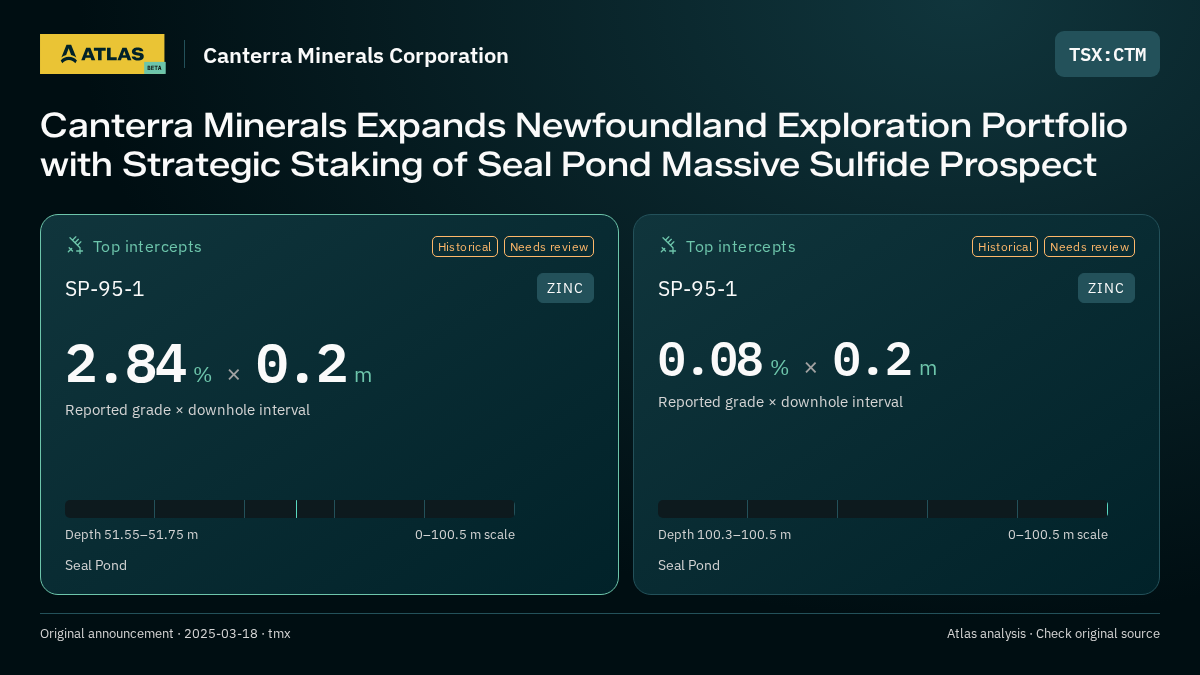Click the Canterra Minerals Corporation company name
Image resolution: width=1200 pixels, height=675 pixels.
tap(356, 56)
